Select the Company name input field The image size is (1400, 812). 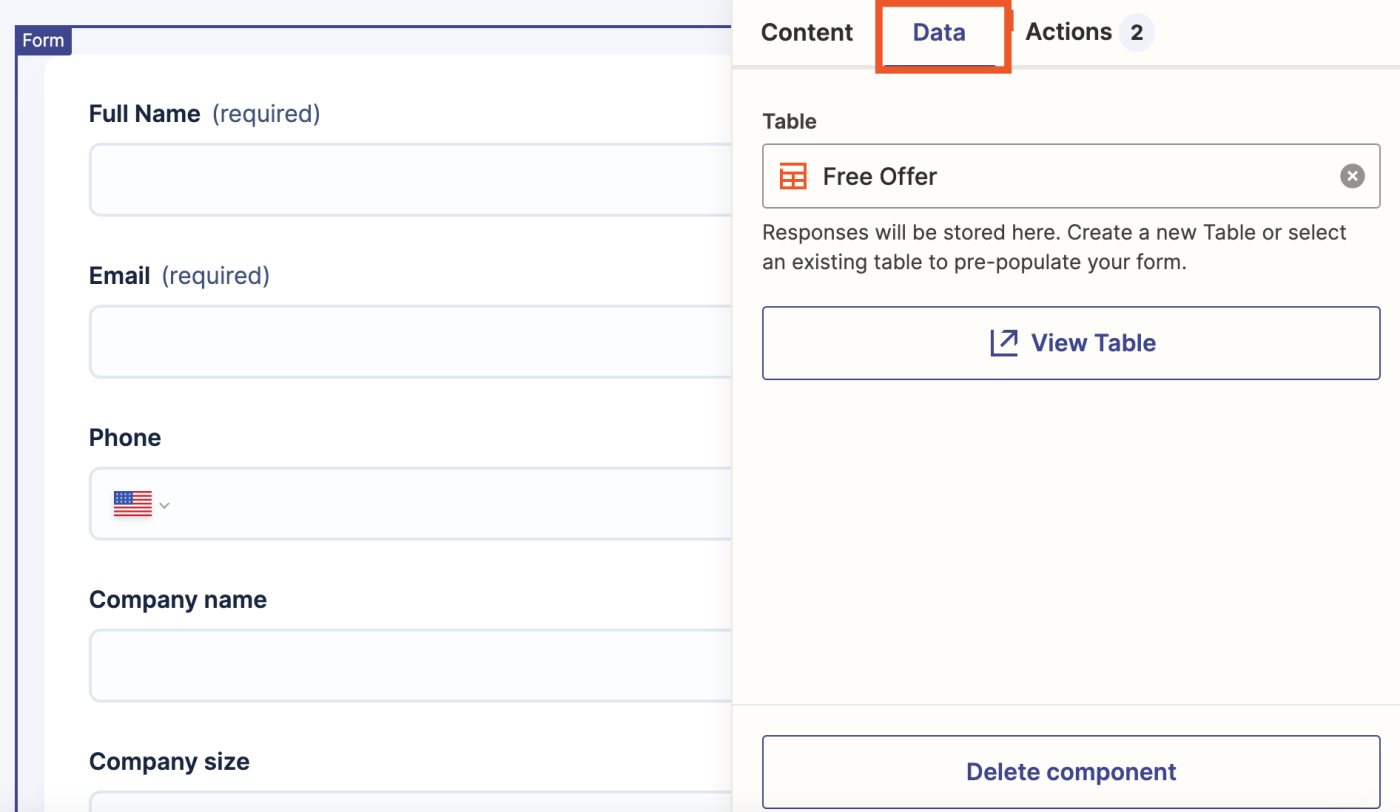click(410, 666)
